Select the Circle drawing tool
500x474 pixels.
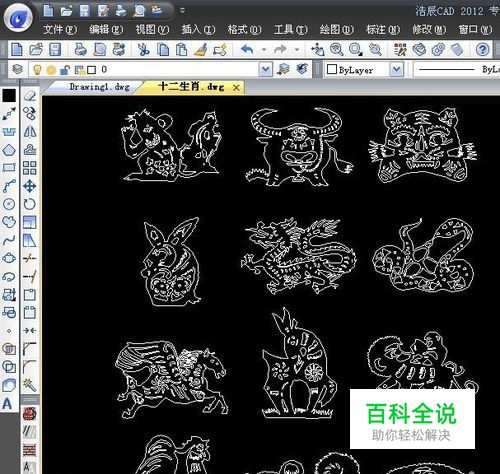9,204
